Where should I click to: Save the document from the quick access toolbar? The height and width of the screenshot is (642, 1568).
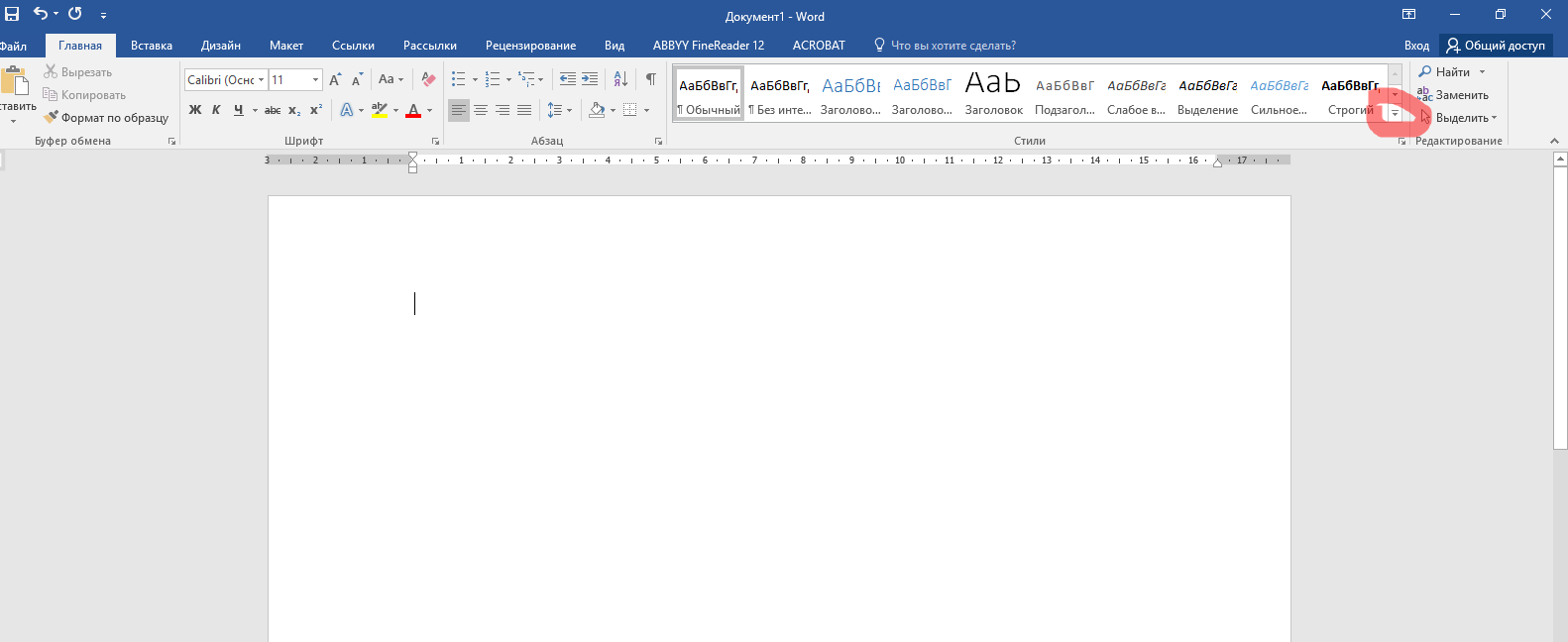point(12,14)
